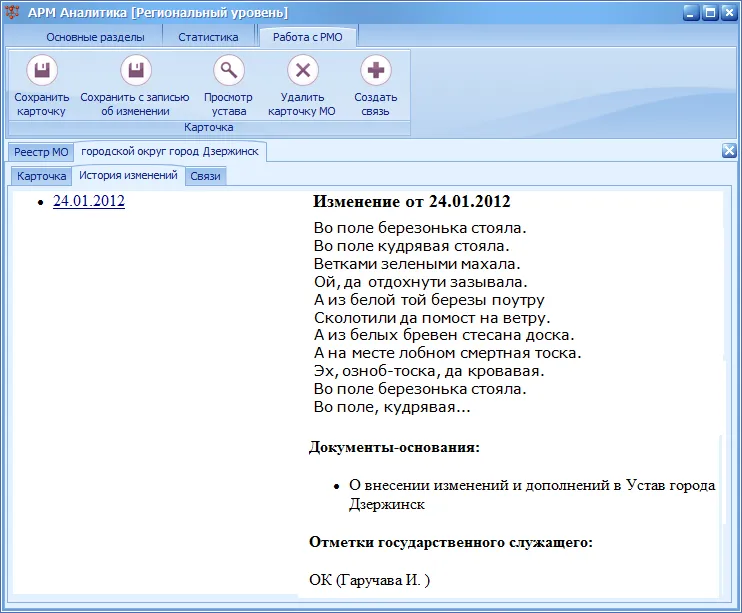Click the Изменение от 24.01.2012 heading
The height and width of the screenshot is (613, 742).
[x=412, y=202]
